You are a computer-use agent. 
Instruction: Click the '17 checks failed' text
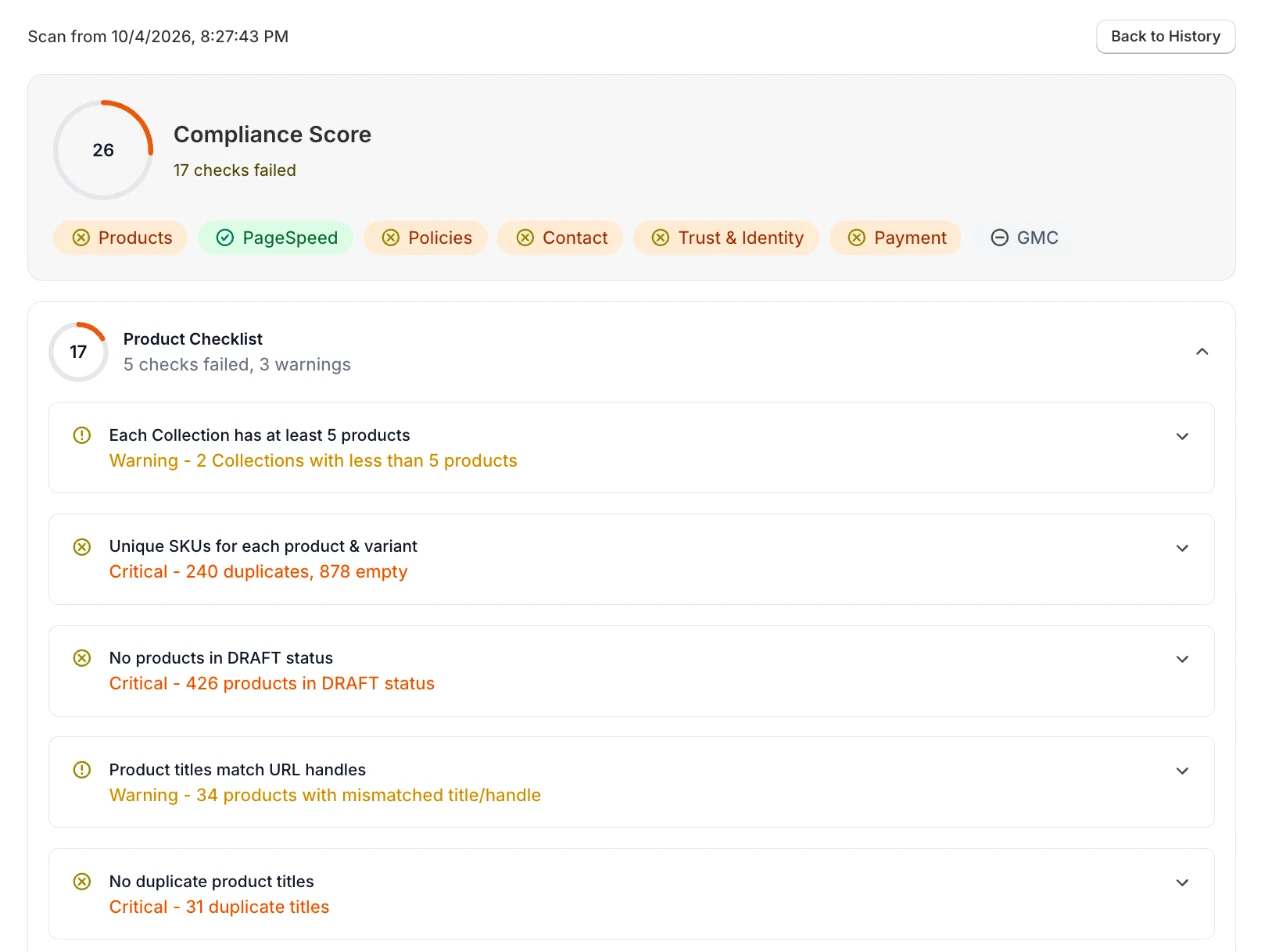[235, 170]
